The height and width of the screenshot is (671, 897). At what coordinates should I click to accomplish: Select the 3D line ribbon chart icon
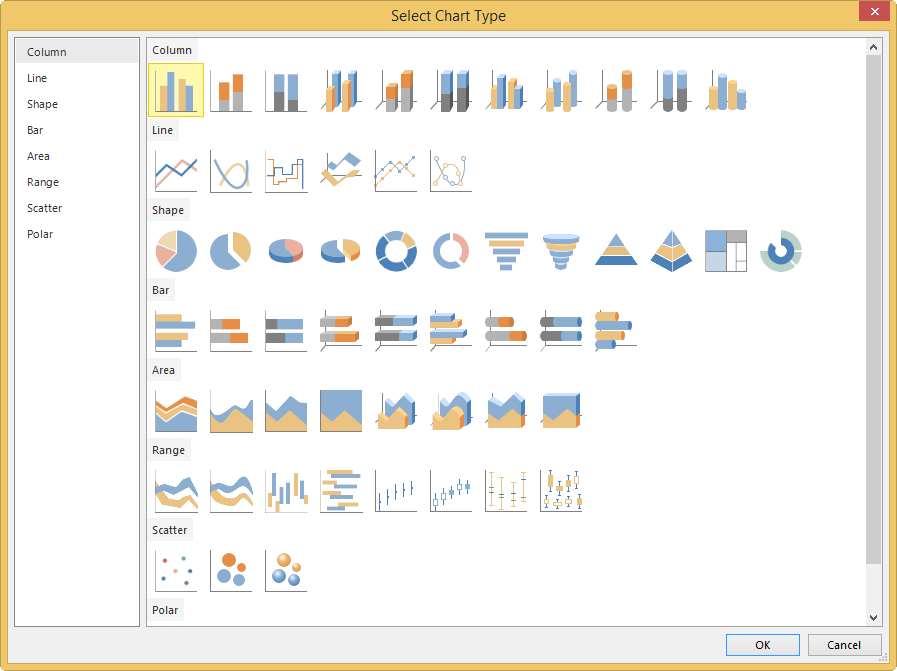(x=341, y=170)
